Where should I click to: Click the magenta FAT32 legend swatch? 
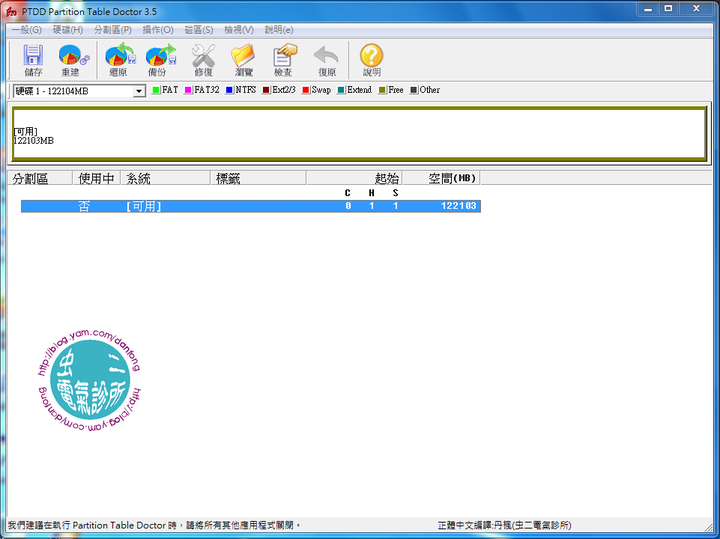tap(188, 90)
